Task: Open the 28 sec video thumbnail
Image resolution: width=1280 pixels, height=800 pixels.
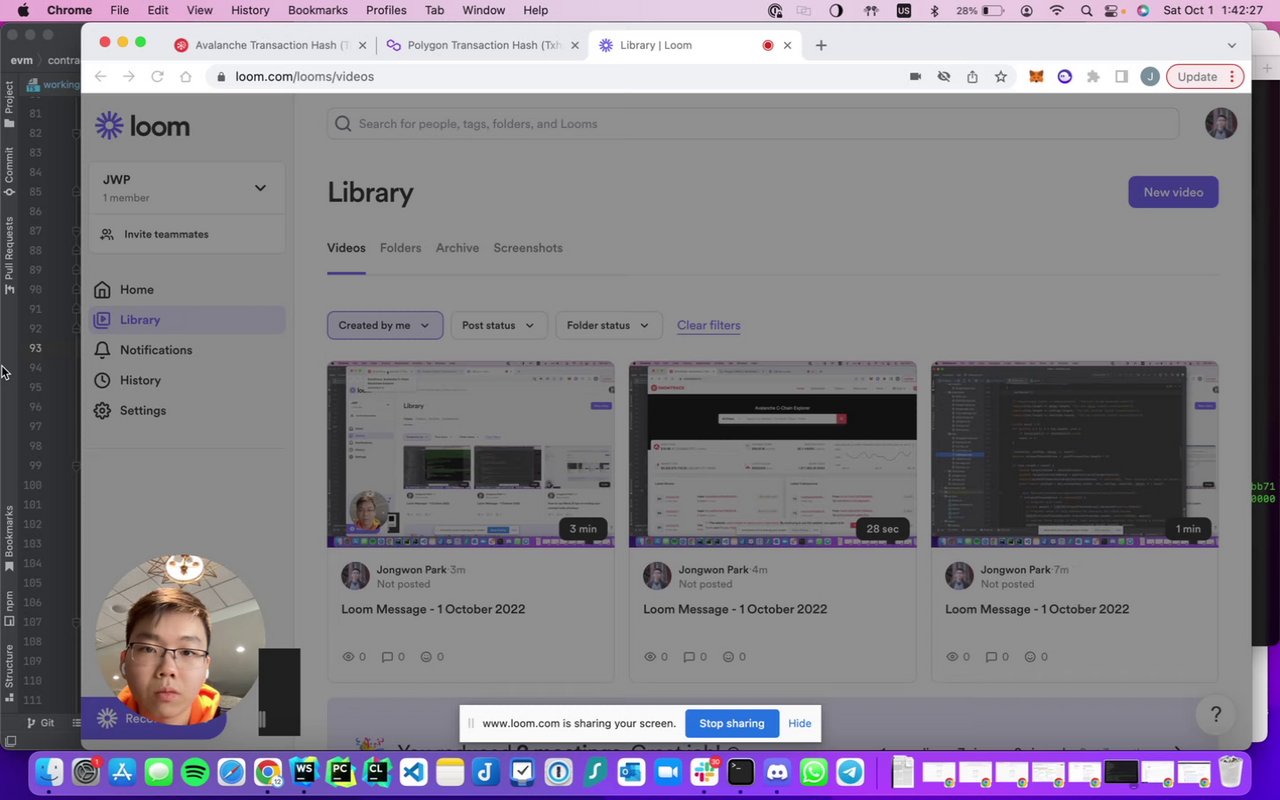Action: tap(773, 455)
